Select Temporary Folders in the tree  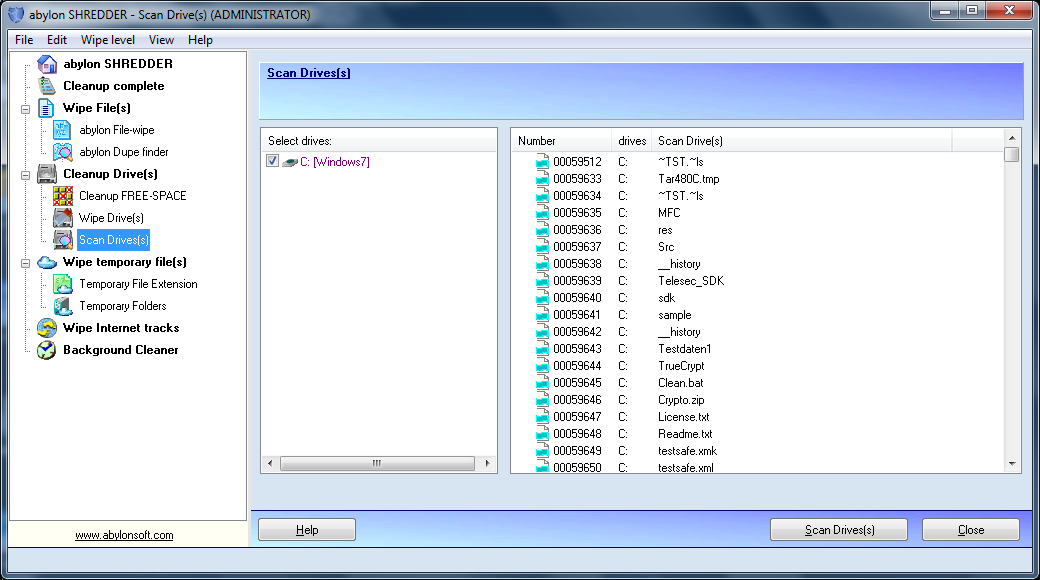123,306
